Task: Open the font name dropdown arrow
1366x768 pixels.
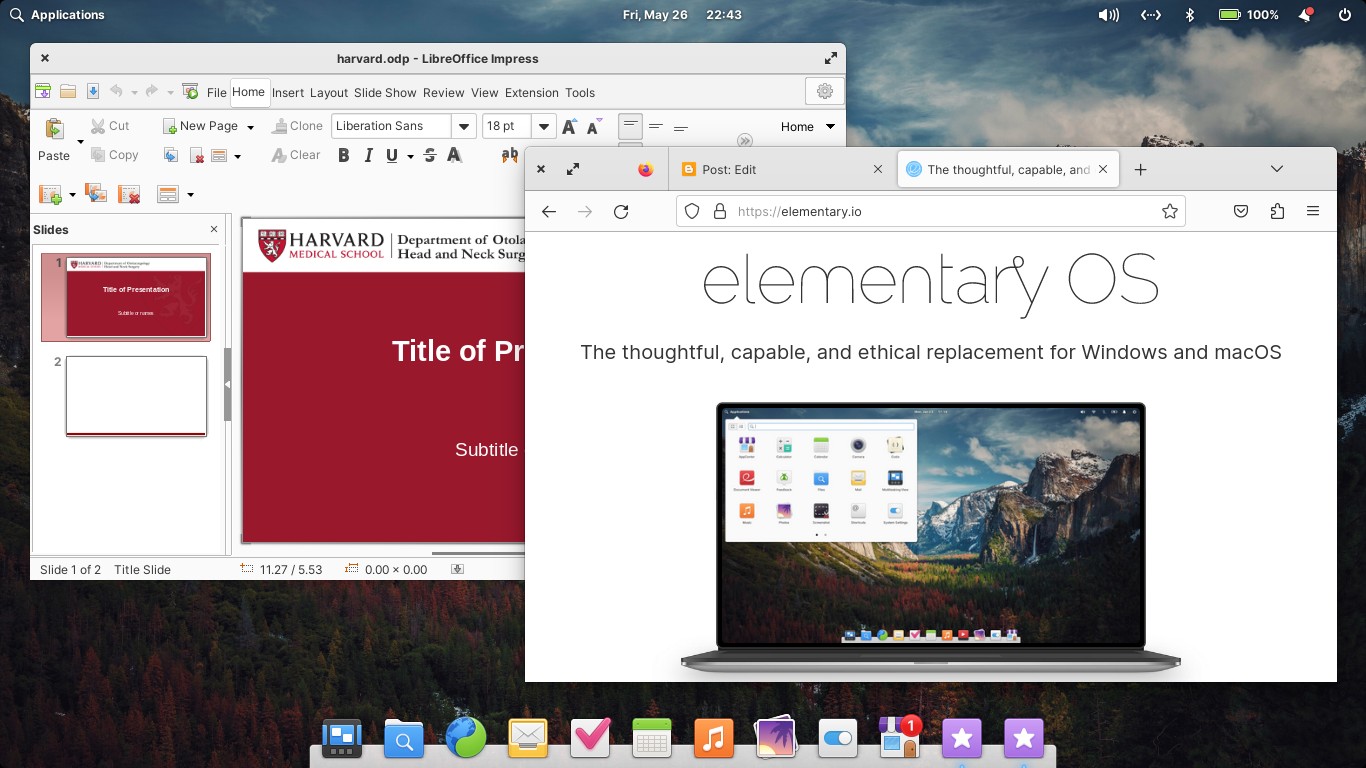Action: point(463,126)
